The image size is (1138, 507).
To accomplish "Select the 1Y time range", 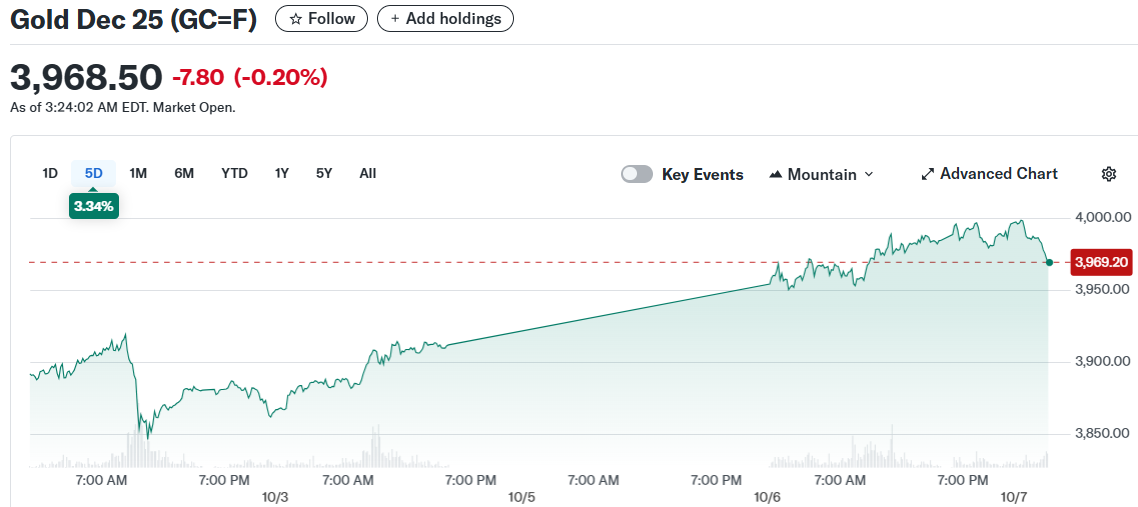I will 282,173.
